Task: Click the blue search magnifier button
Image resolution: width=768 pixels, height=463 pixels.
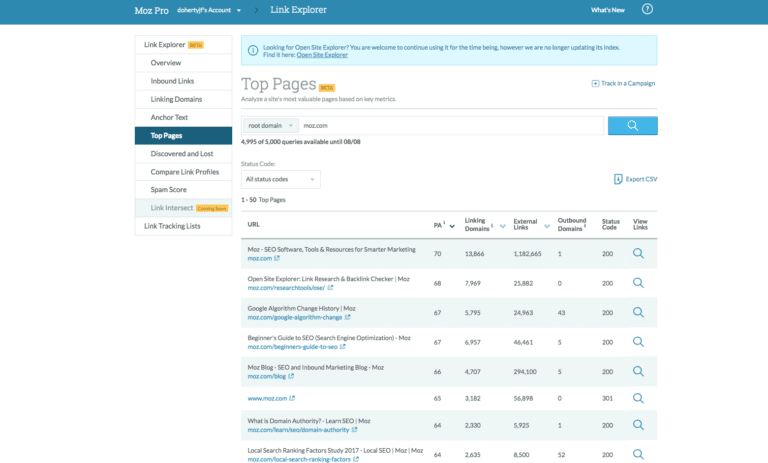Action: click(632, 125)
